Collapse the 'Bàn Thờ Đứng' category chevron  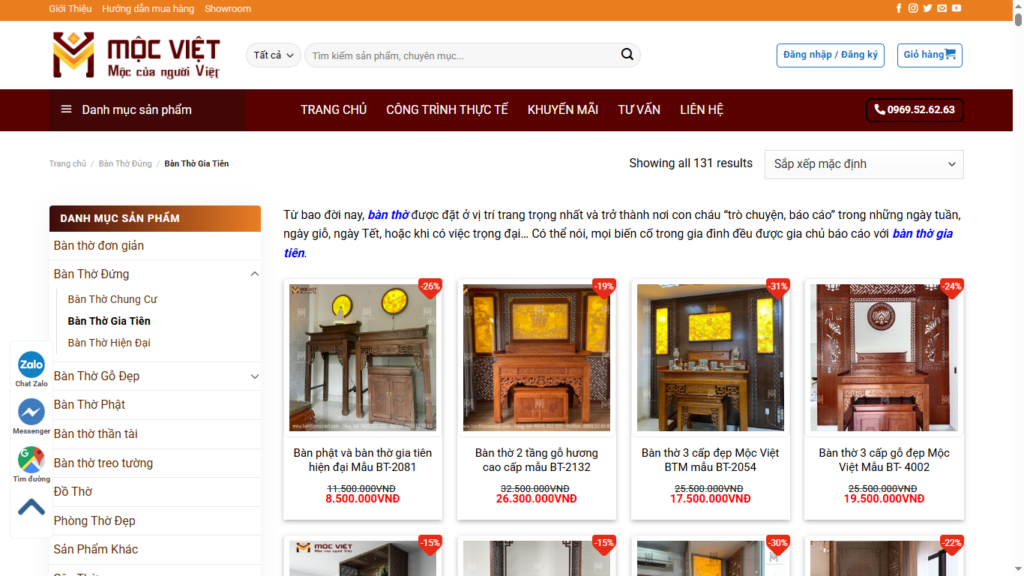(x=254, y=274)
